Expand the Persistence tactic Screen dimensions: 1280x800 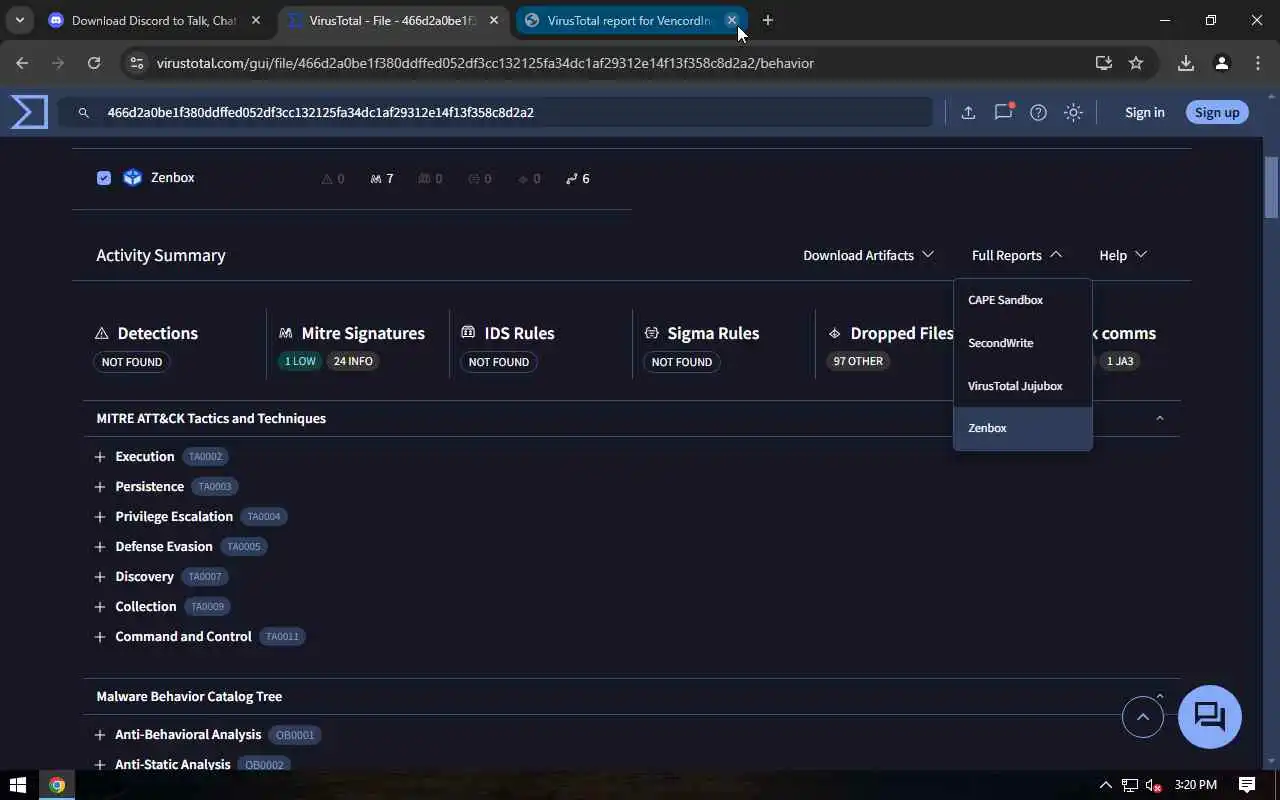point(100,487)
